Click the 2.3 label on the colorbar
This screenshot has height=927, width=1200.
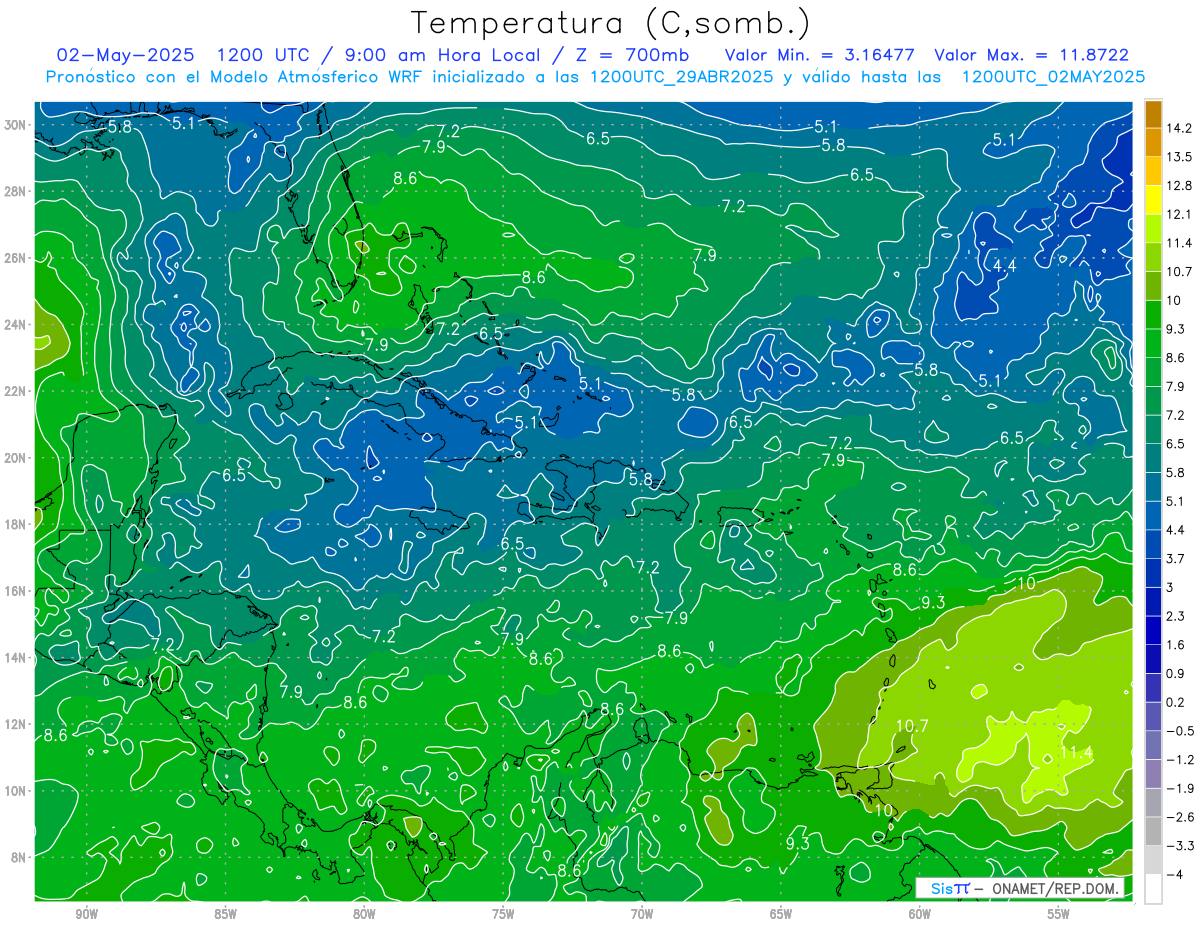pyautogui.click(x=1176, y=616)
